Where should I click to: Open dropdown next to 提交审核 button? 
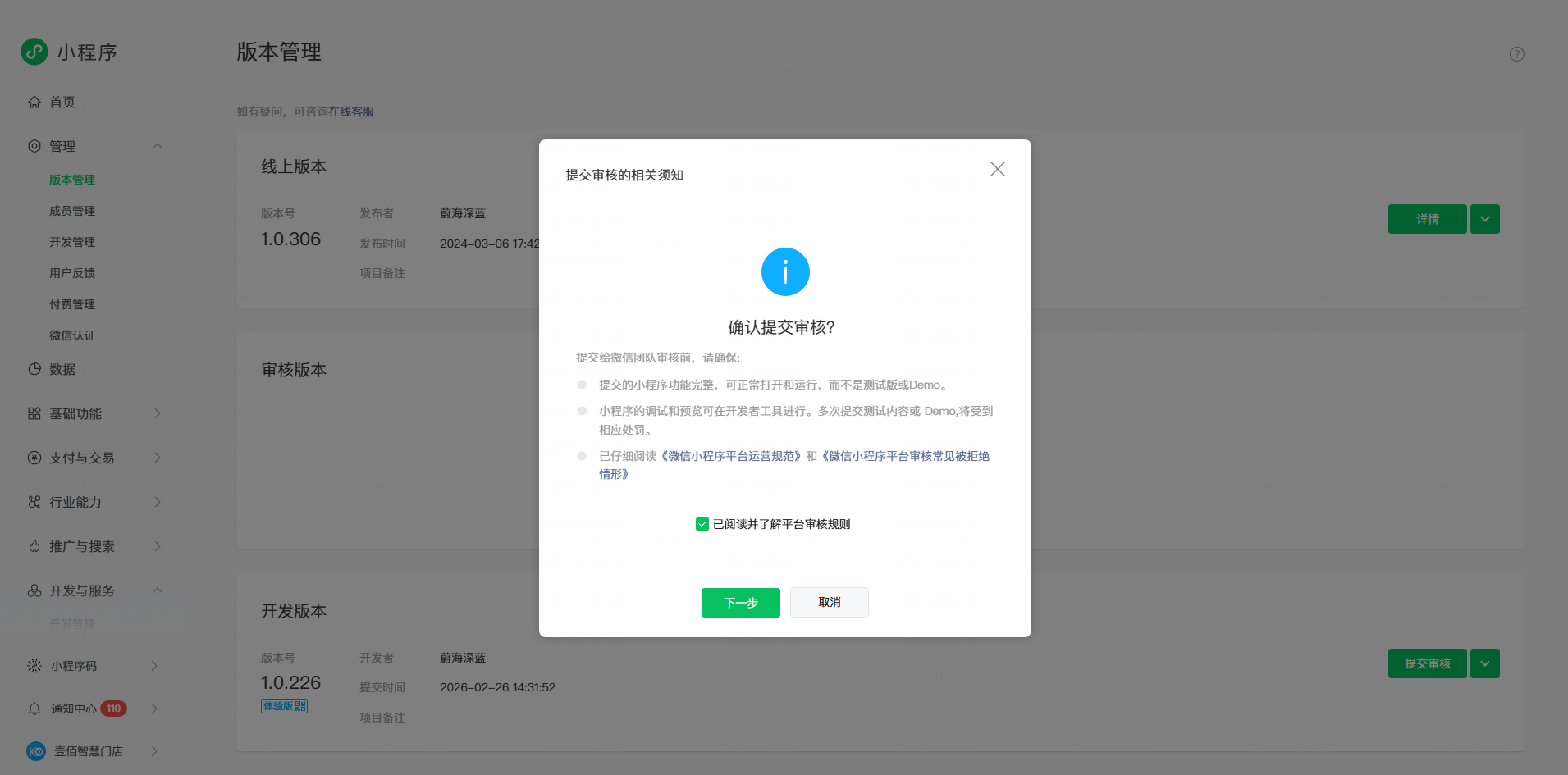click(1485, 663)
